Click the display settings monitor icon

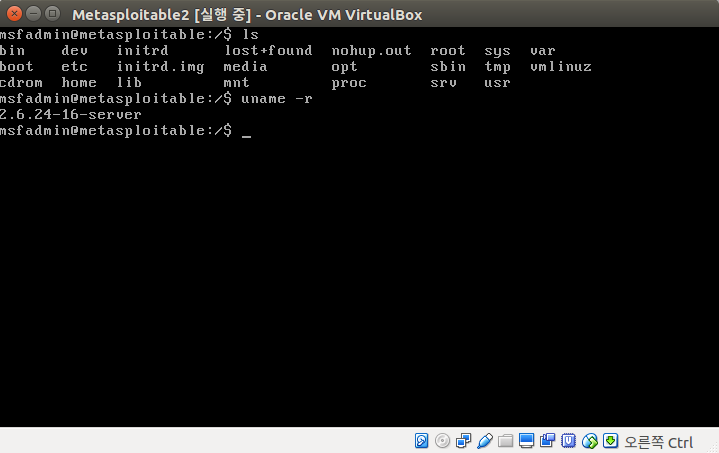[x=526, y=441]
